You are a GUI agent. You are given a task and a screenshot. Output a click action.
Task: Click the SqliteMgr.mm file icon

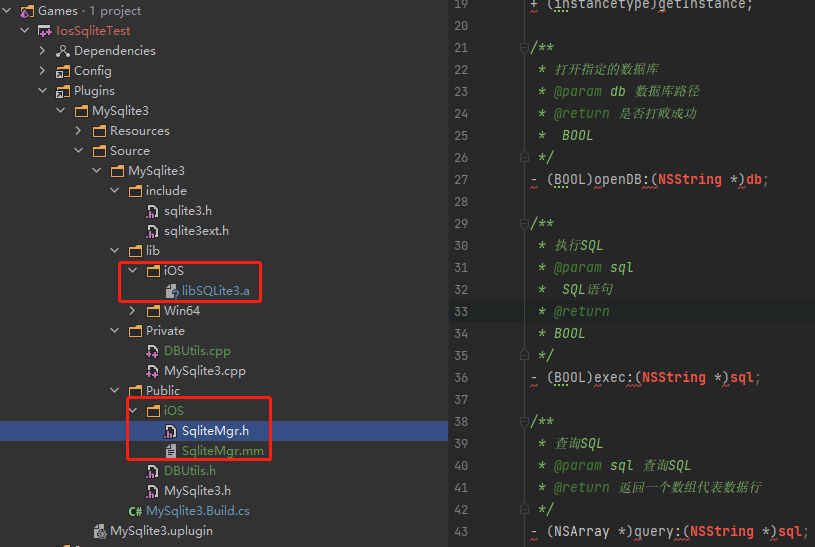pyautogui.click(x=171, y=451)
